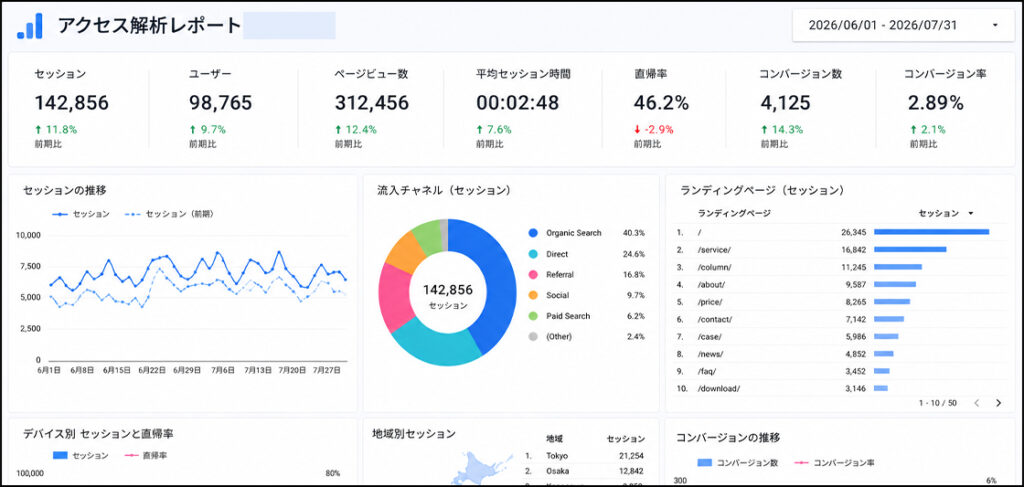Click the Paid Search legend color dot
This screenshot has width=1024, height=487.
533,316
